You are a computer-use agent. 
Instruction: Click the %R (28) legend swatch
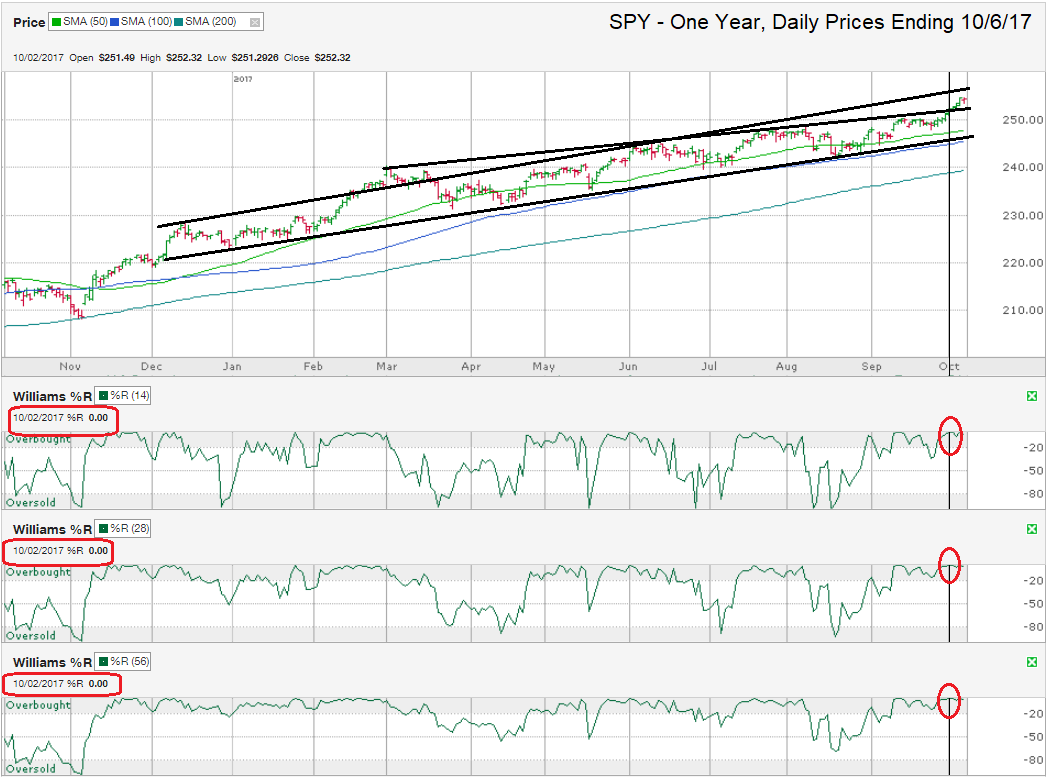104,528
